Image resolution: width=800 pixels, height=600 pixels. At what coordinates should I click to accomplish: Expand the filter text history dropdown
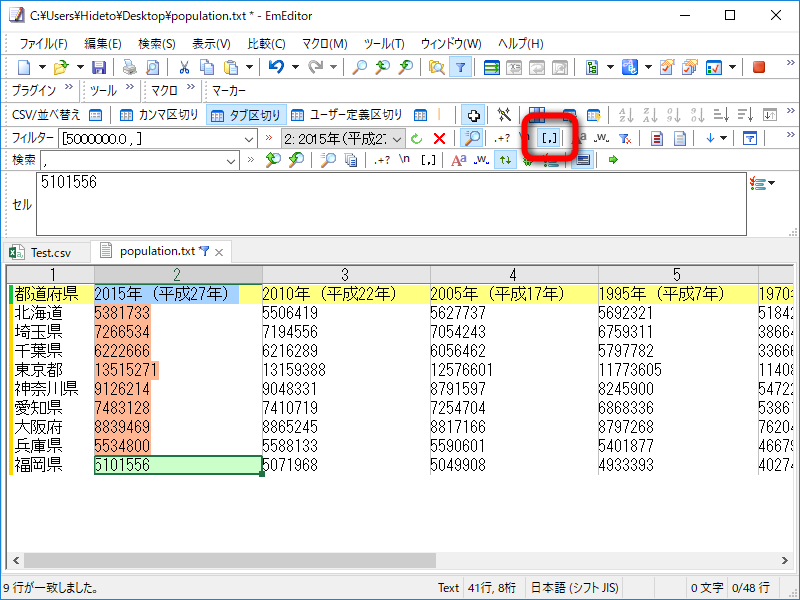pyautogui.click(x=249, y=139)
